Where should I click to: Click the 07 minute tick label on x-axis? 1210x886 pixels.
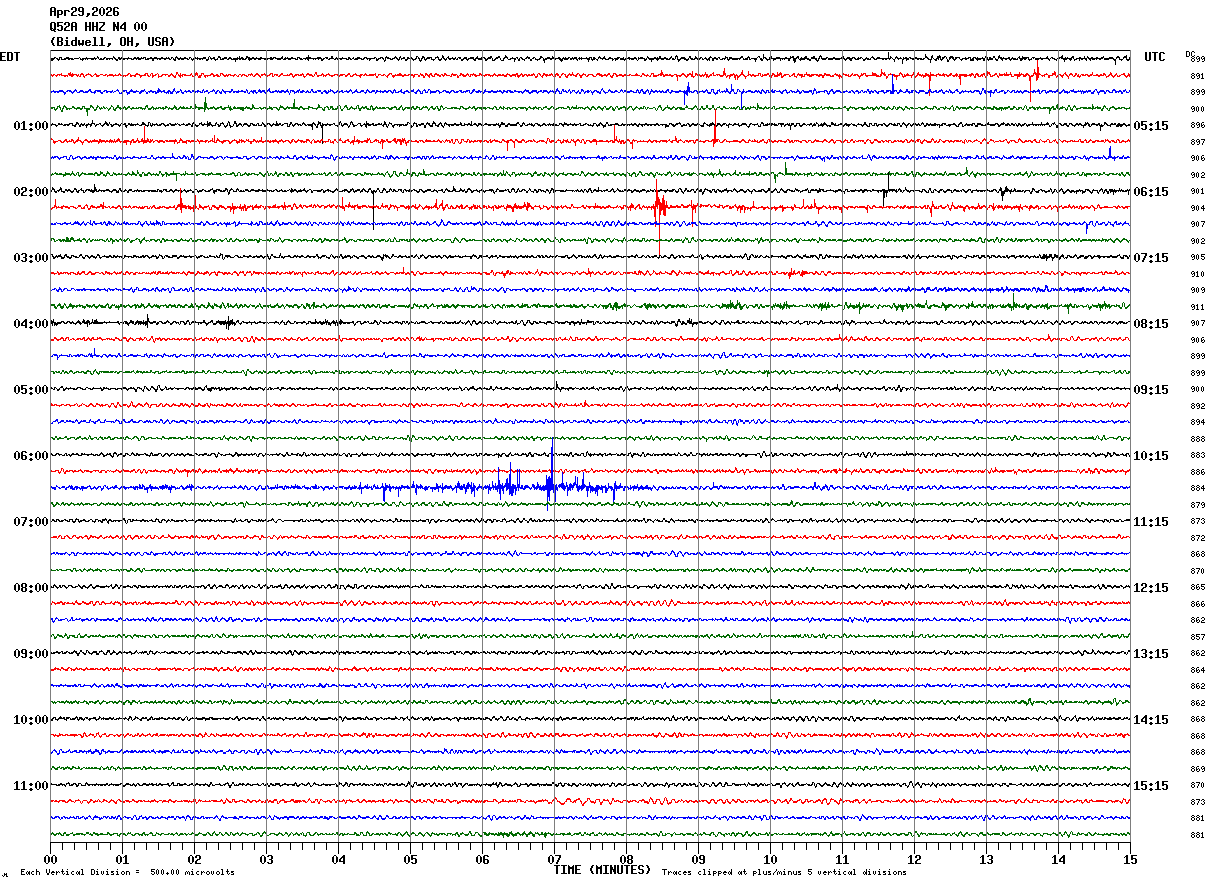click(x=554, y=860)
